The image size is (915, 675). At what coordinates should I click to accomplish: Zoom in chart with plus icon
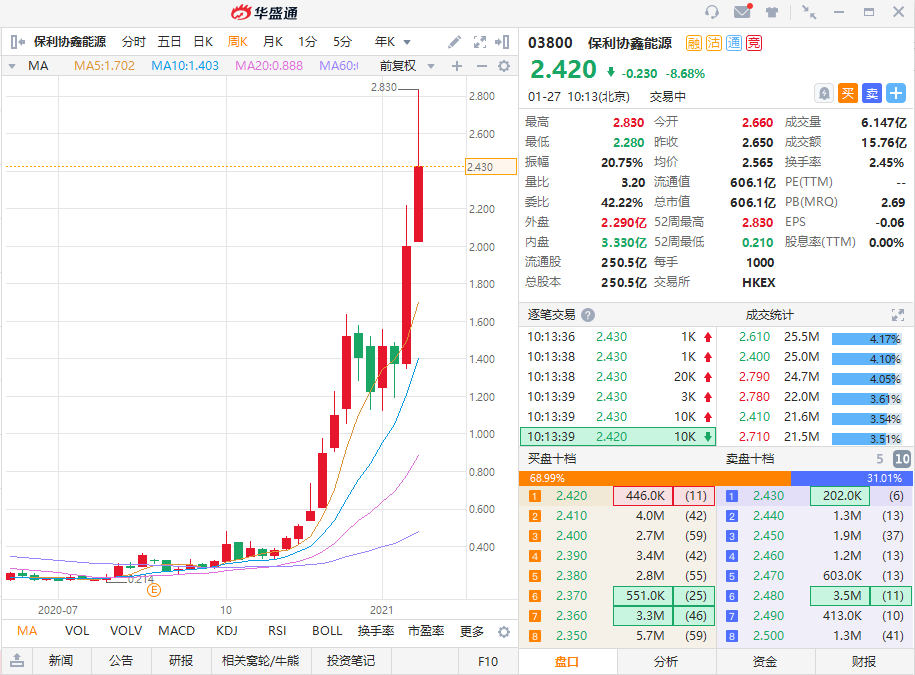(457, 66)
